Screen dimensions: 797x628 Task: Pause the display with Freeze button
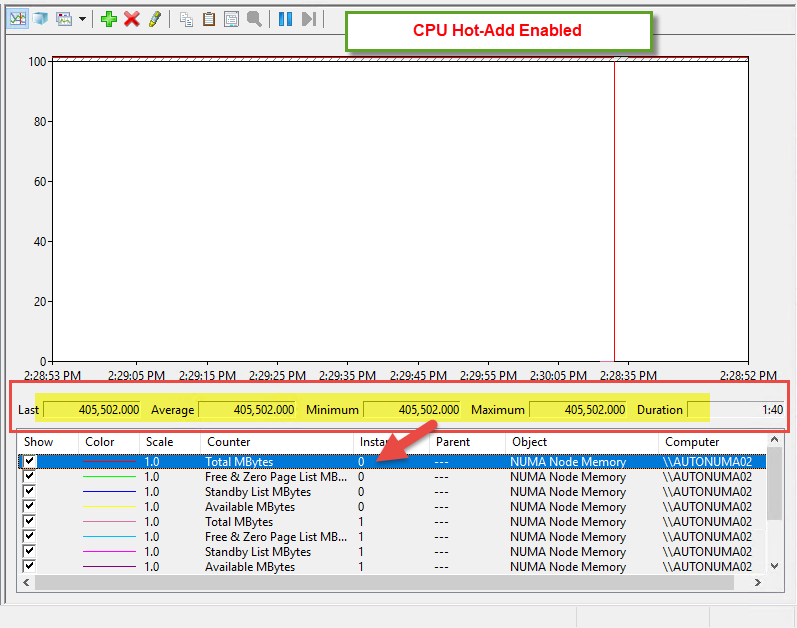(x=285, y=19)
